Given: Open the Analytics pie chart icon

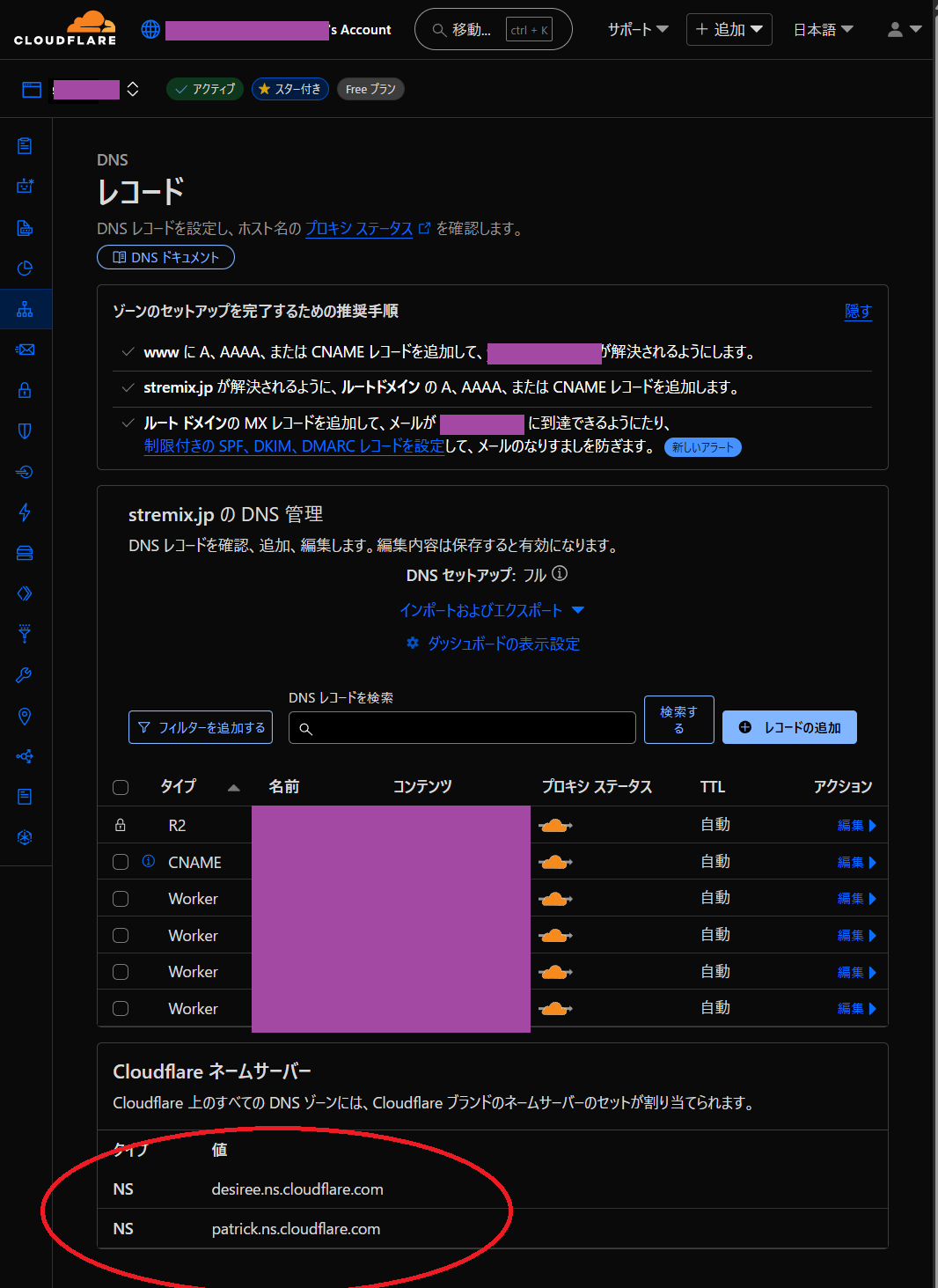Looking at the screenshot, I should tap(25, 269).
